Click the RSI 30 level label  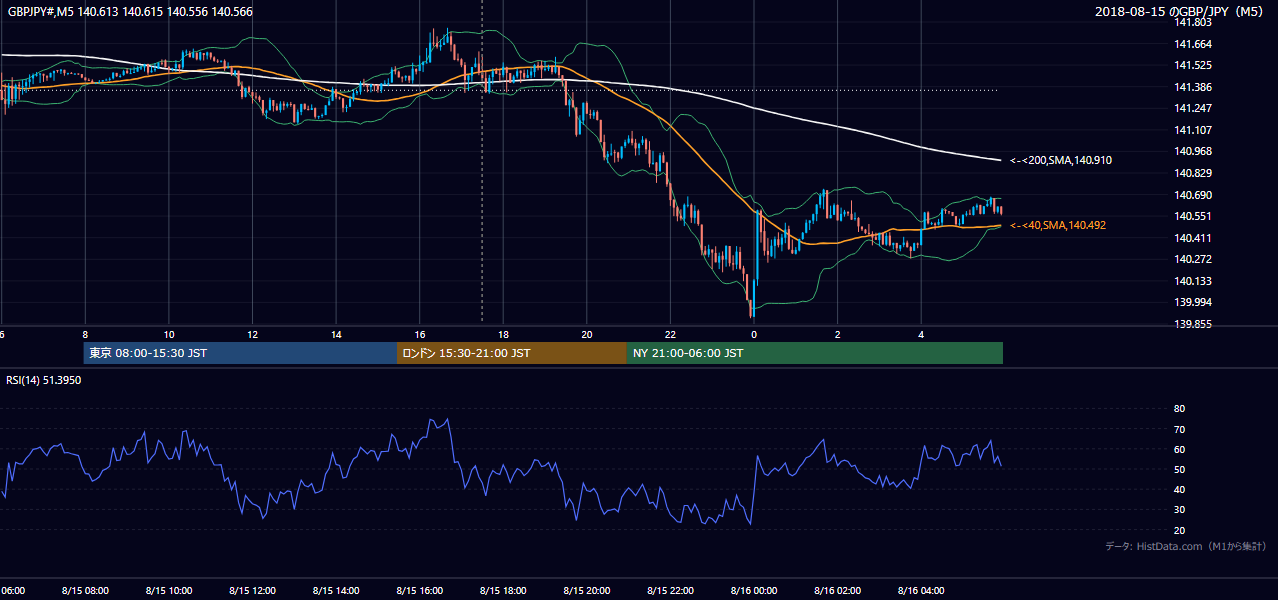pos(1179,509)
